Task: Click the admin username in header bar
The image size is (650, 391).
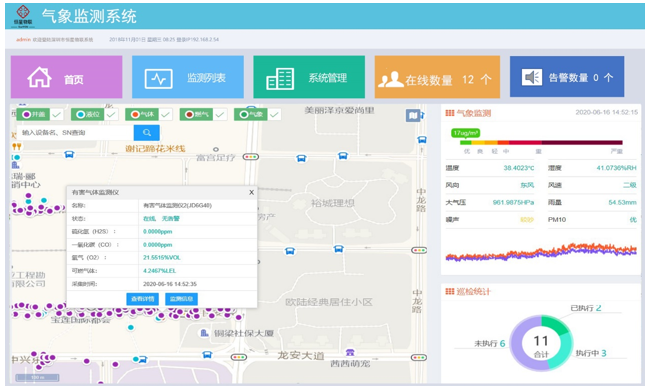Action: coord(23,39)
